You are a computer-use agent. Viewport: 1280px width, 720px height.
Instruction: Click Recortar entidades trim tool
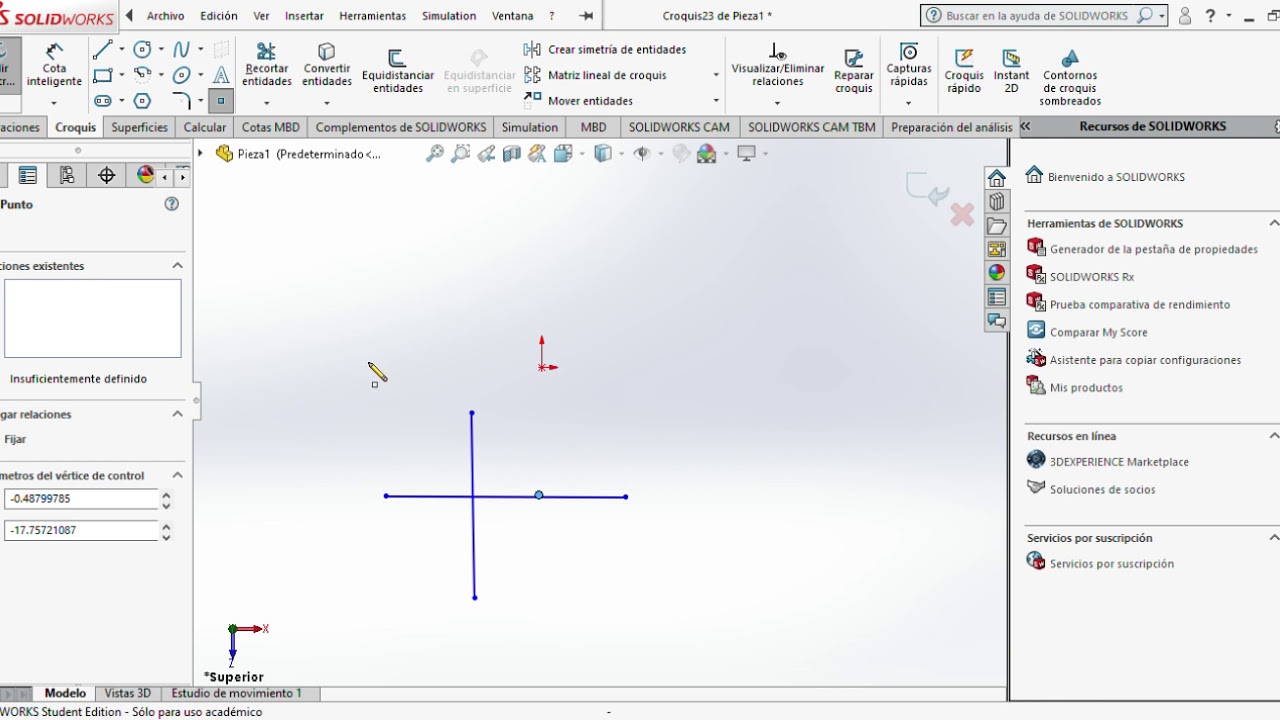[266, 65]
